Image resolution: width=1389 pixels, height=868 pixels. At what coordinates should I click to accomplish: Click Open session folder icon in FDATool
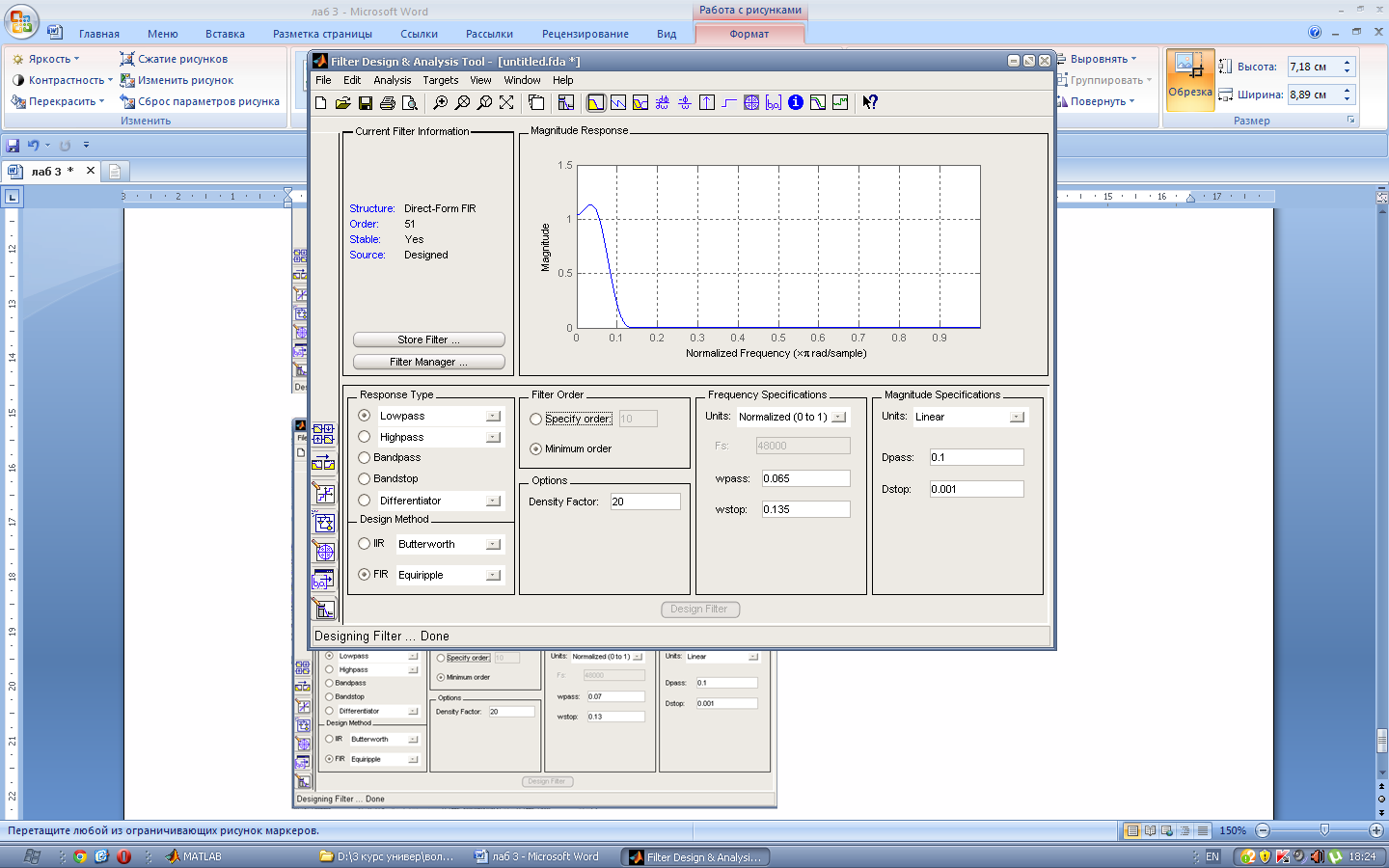(x=342, y=102)
